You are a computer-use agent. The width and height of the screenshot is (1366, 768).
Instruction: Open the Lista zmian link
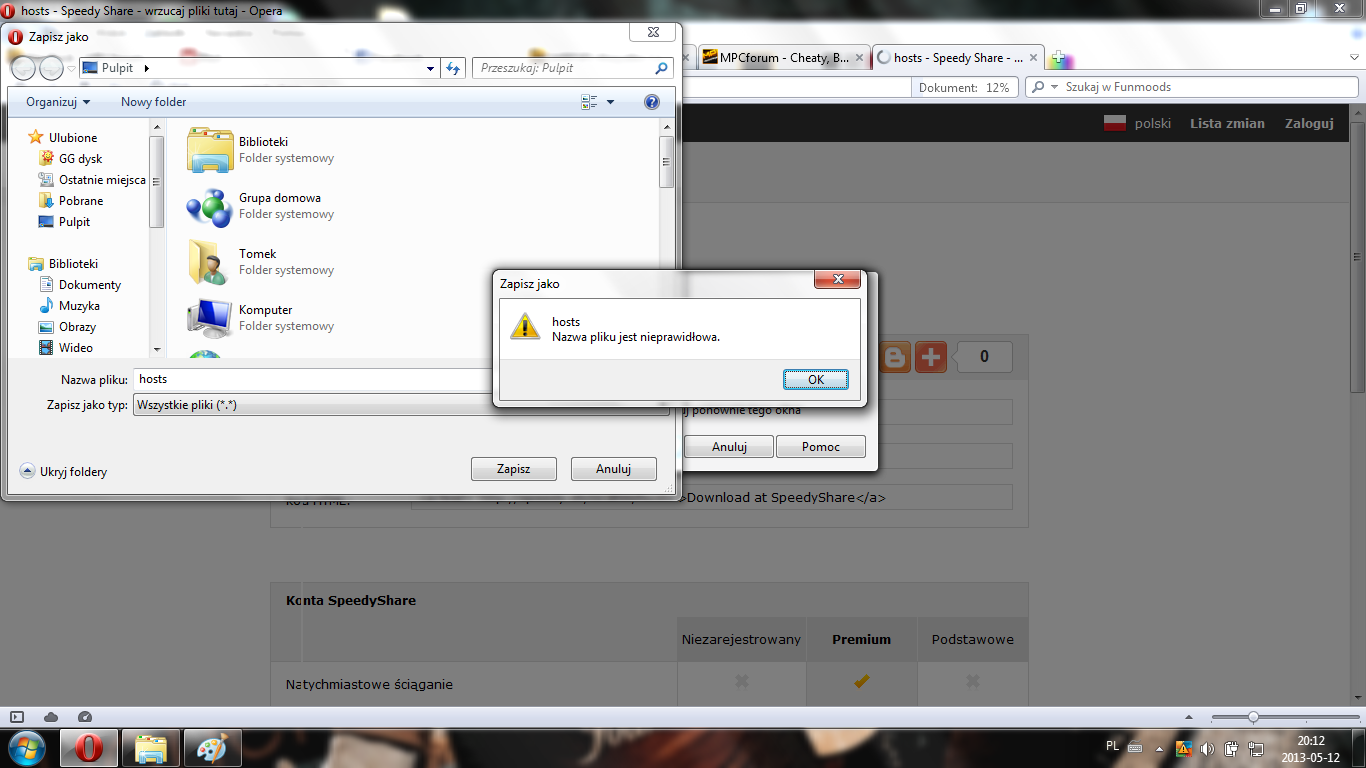tap(1227, 123)
